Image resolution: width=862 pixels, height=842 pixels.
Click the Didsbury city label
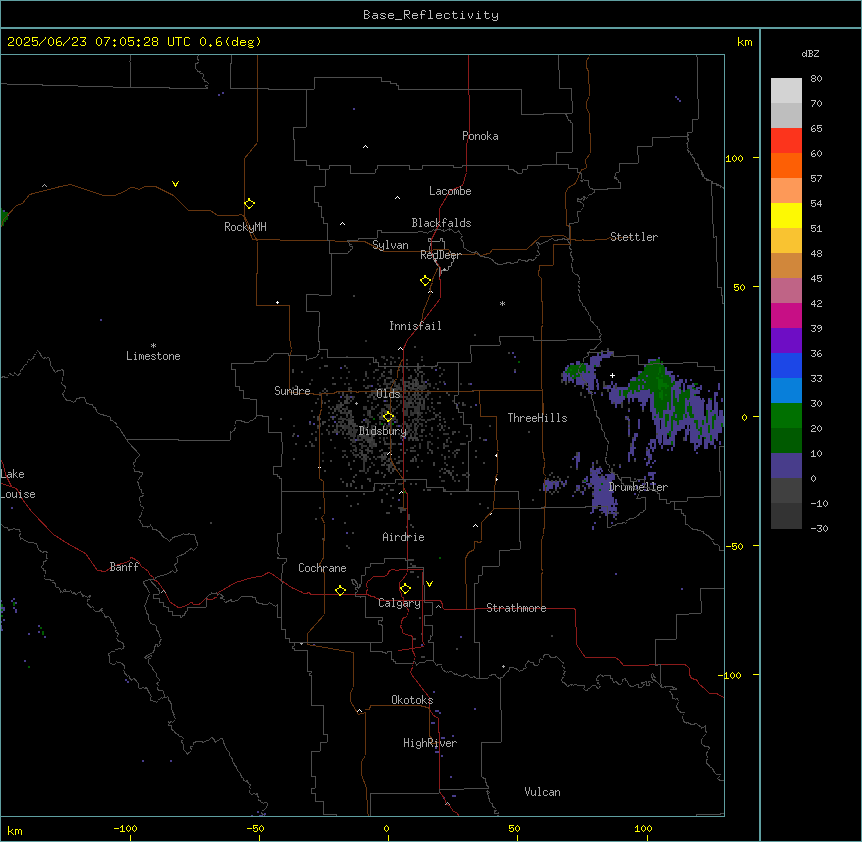click(383, 431)
